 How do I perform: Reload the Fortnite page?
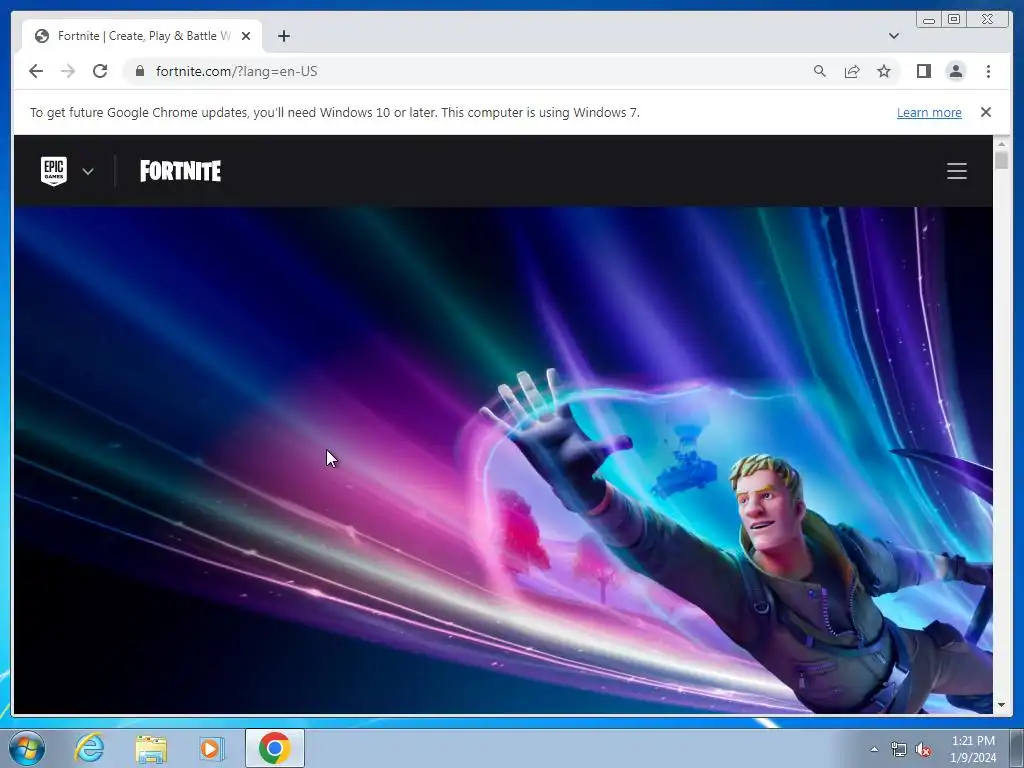[x=100, y=71]
